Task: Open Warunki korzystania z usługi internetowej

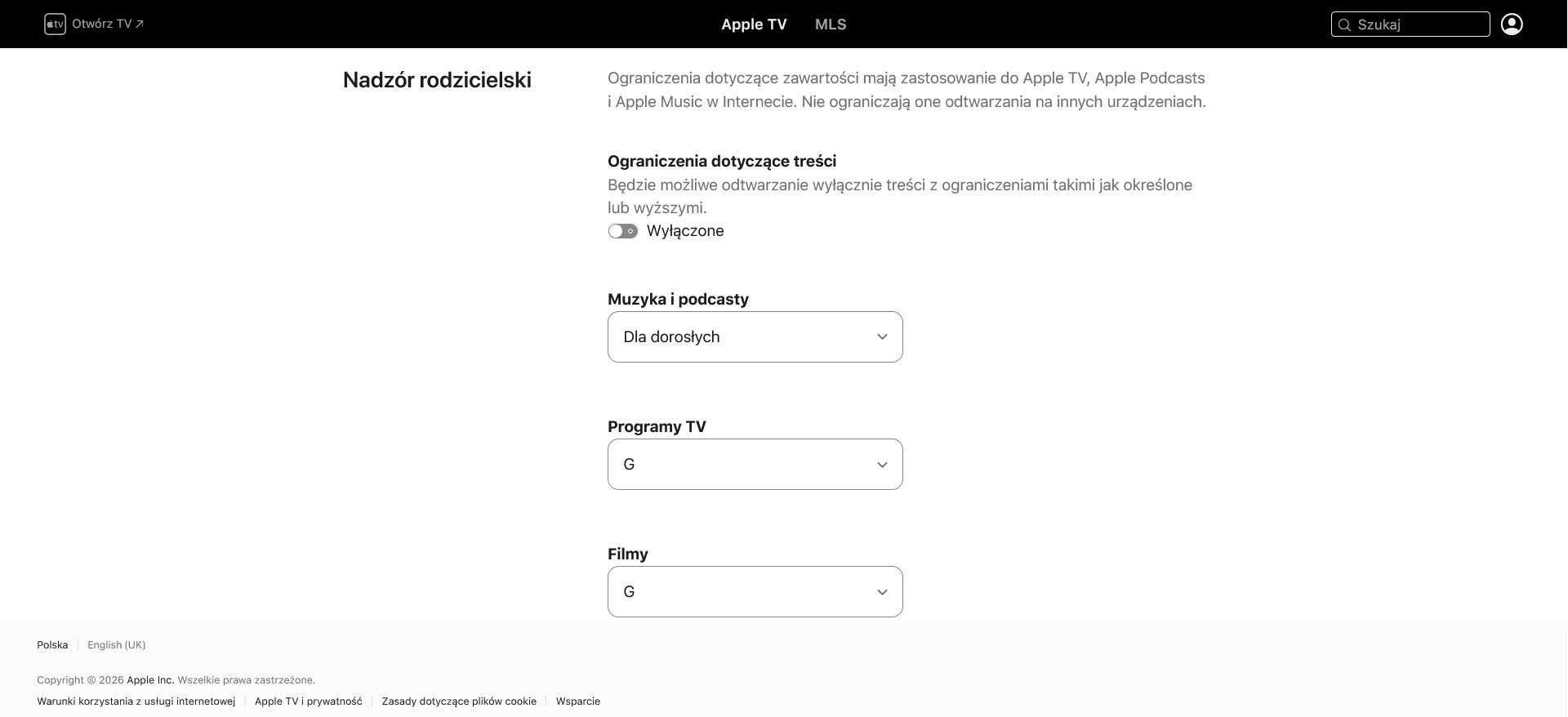Action: coord(136,701)
